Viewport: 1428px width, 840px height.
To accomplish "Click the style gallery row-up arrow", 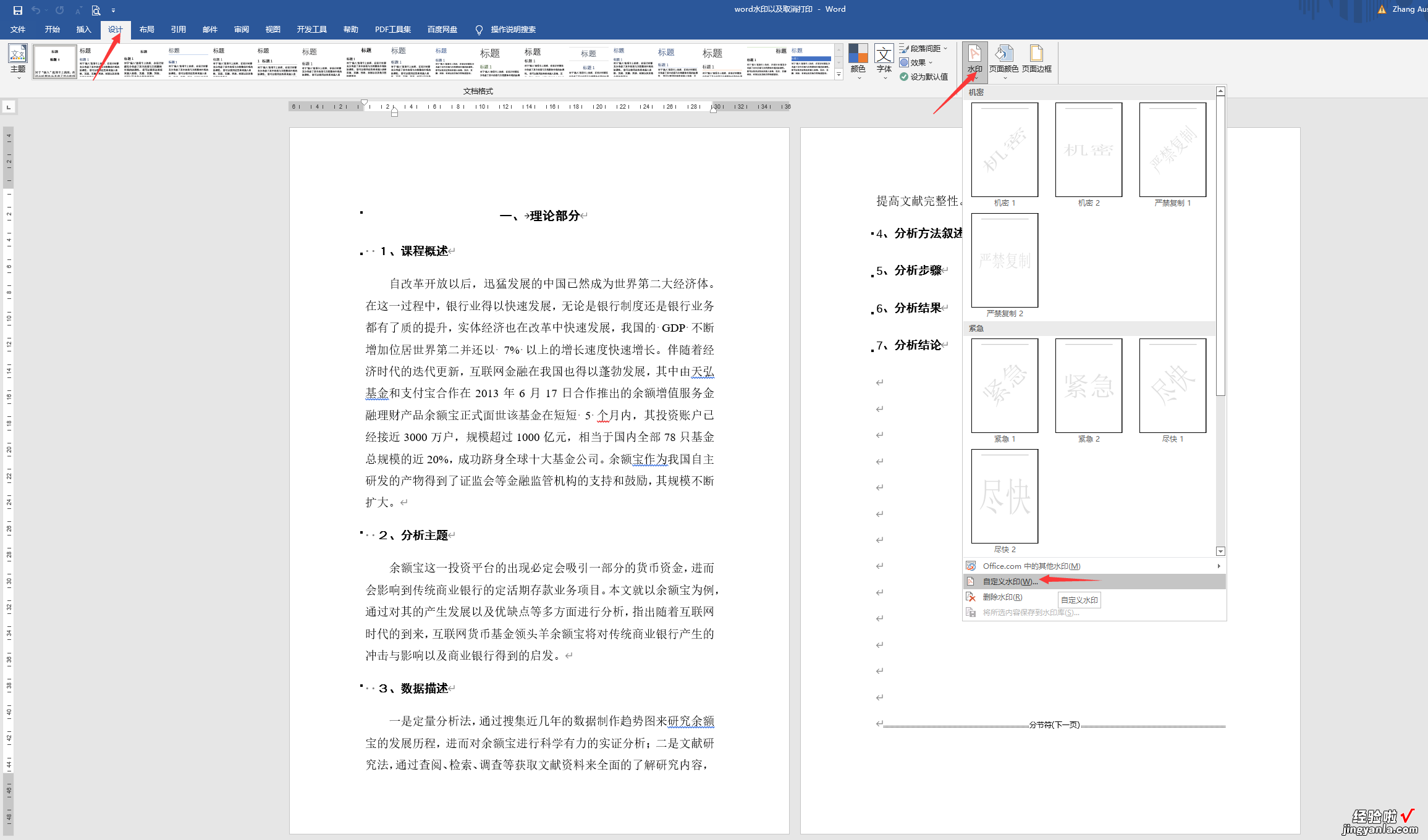I will (839, 49).
